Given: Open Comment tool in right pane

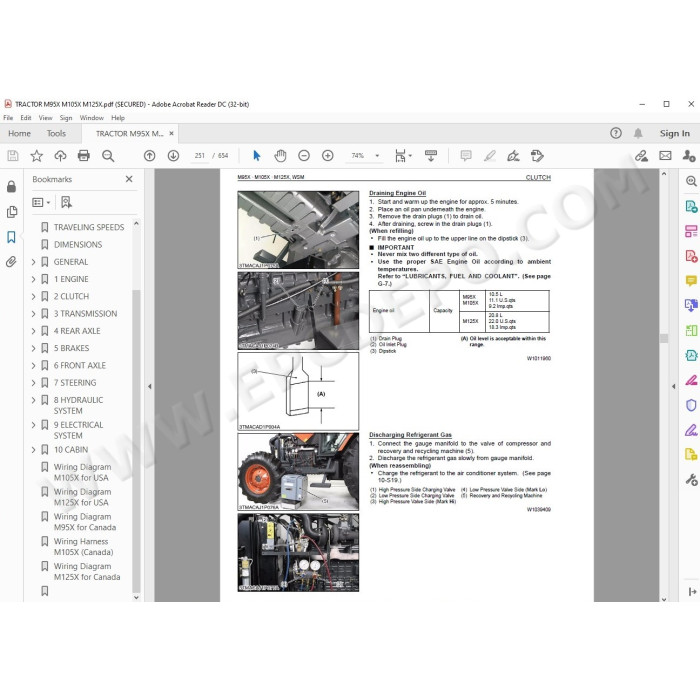Looking at the screenshot, I should coord(691,281).
